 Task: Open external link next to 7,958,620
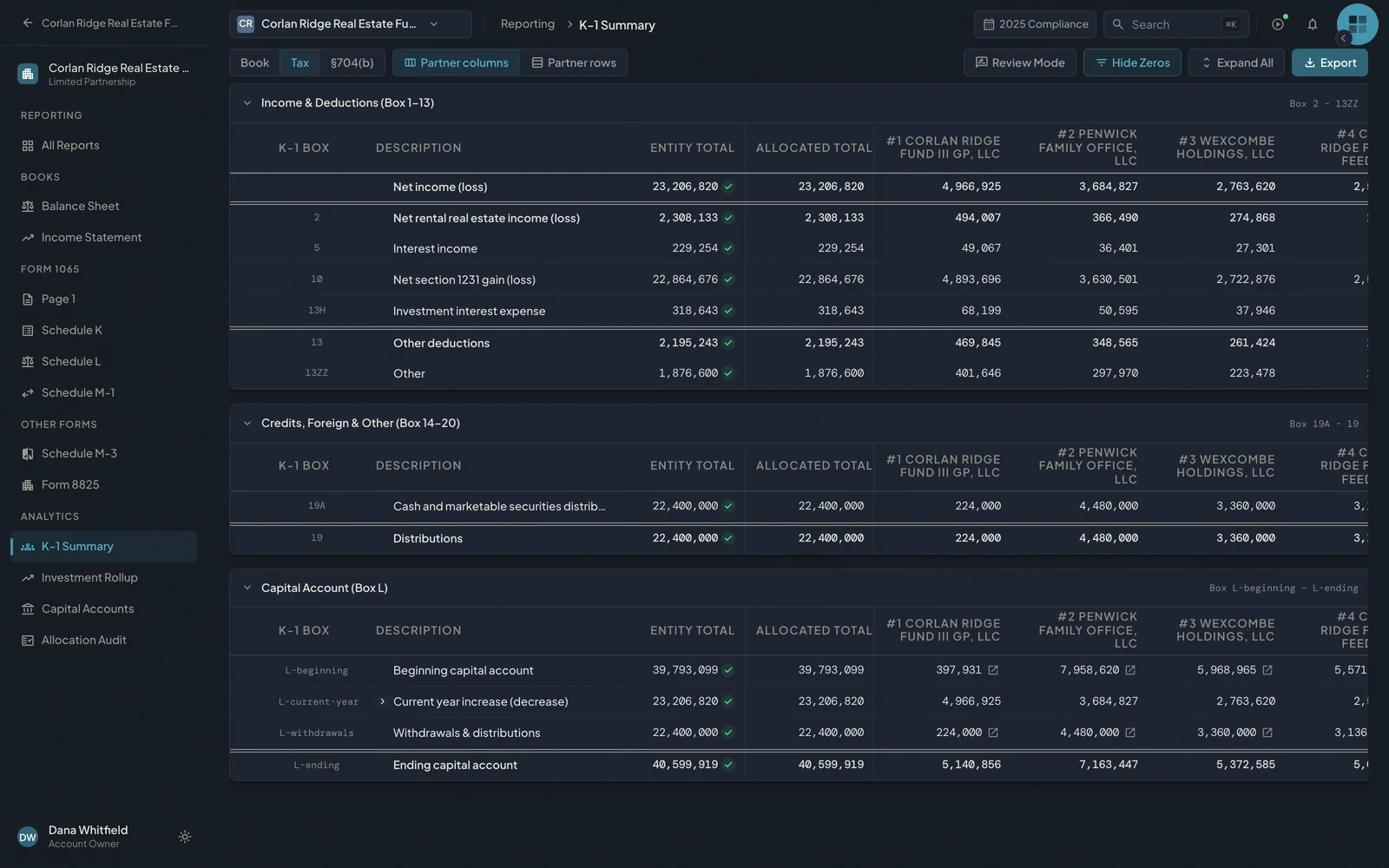[x=1130, y=670]
